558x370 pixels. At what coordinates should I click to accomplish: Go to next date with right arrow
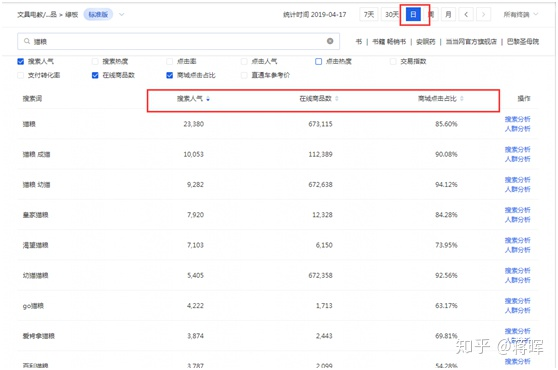483,15
